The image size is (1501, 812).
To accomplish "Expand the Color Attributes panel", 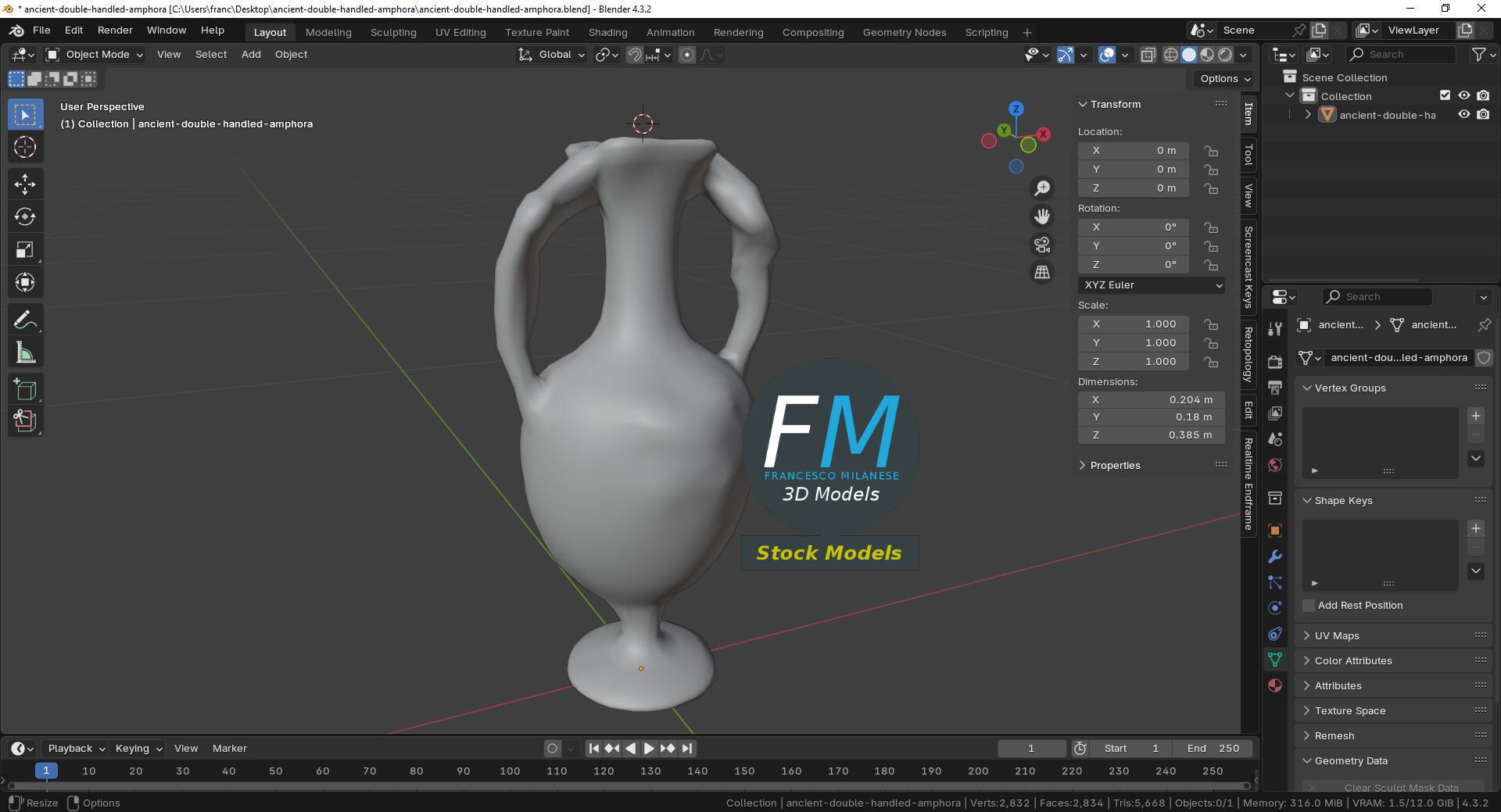I will pos(1352,661).
